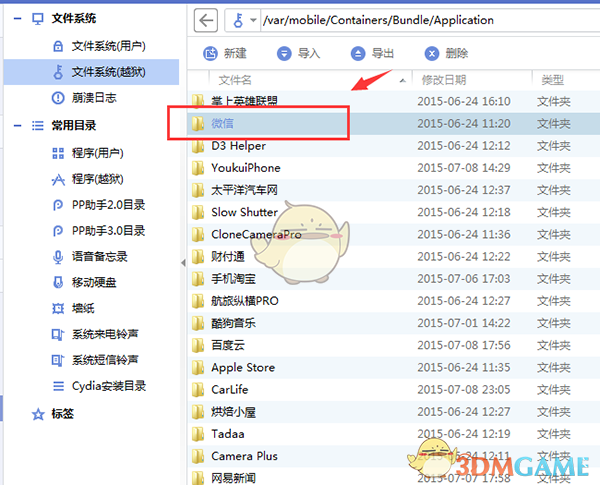Click the exclamation icon for 崩溃日志

coord(58,98)
